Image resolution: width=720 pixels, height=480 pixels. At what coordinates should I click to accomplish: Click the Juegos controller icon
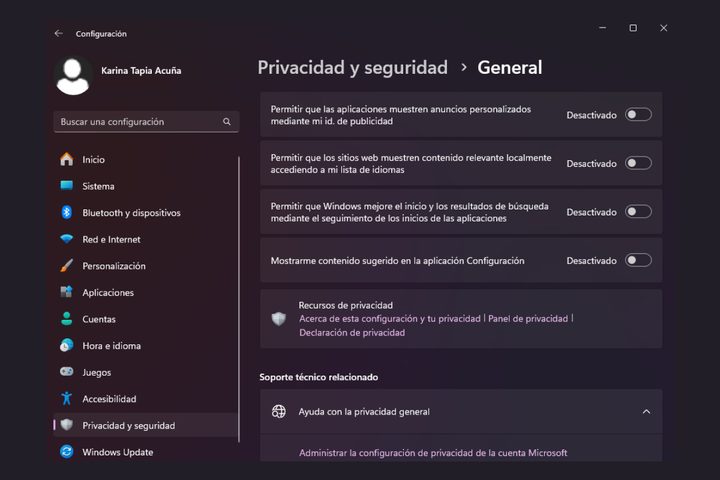pyautogui.click(x=67, y=372)
